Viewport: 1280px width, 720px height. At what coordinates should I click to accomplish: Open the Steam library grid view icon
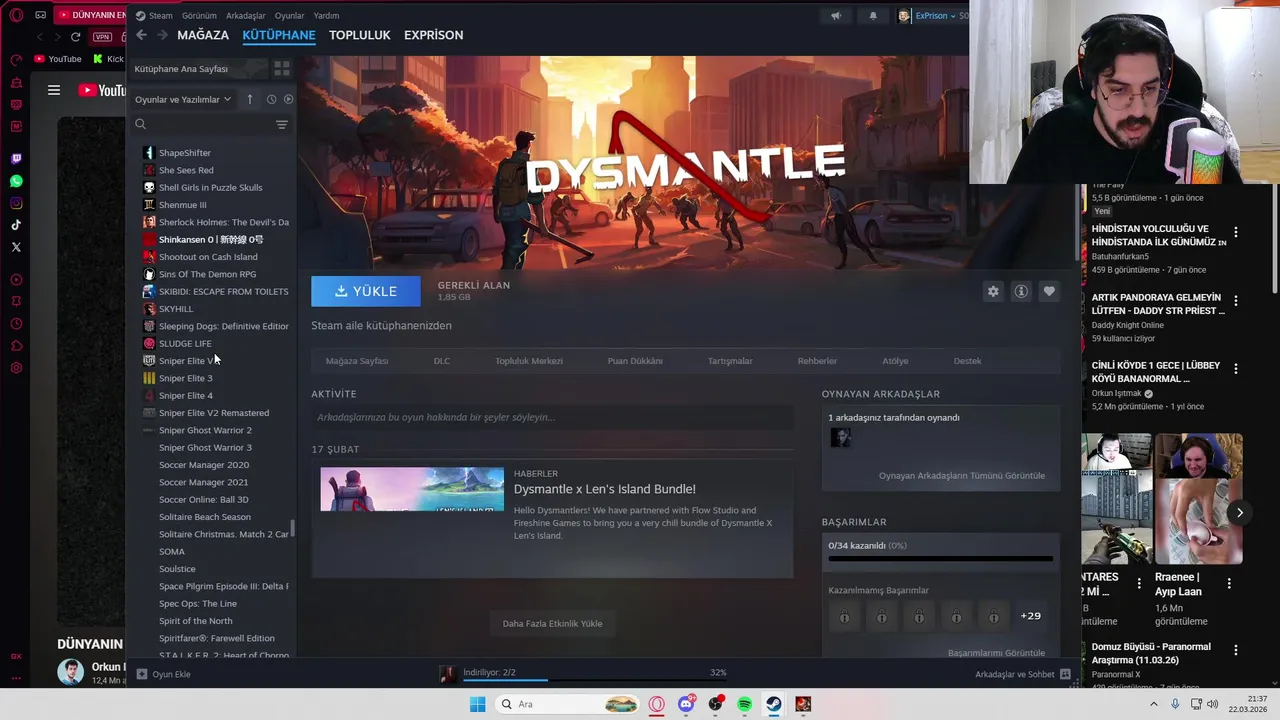282,69
